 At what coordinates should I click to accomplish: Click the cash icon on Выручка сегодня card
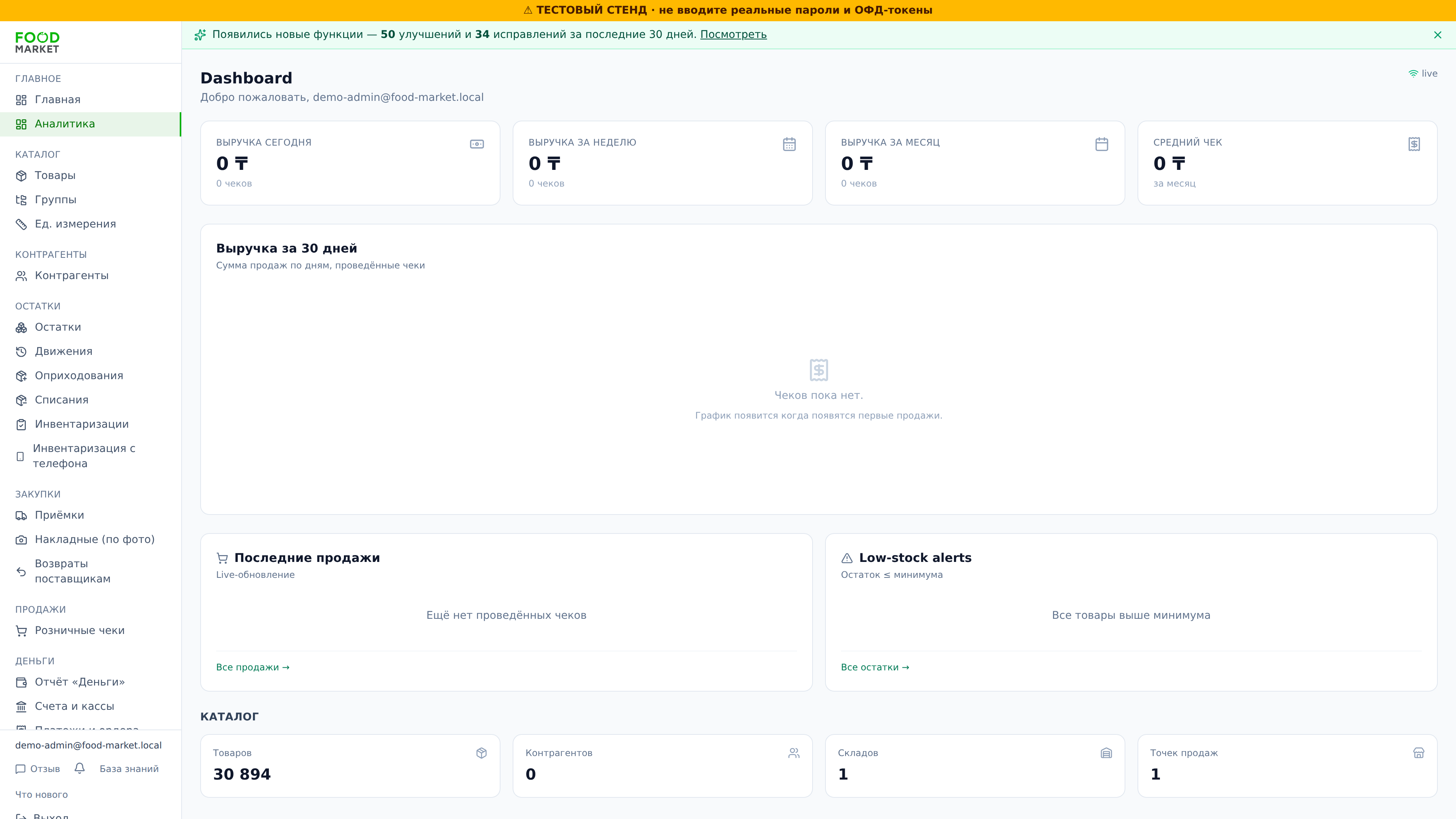click(477, 144)
